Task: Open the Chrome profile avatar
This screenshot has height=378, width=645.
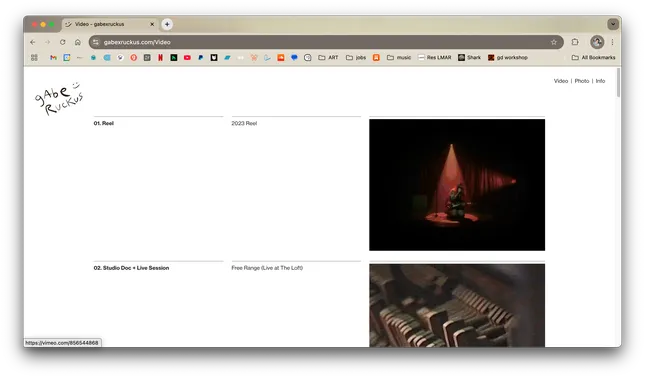Action: click(x=597, y=42)
